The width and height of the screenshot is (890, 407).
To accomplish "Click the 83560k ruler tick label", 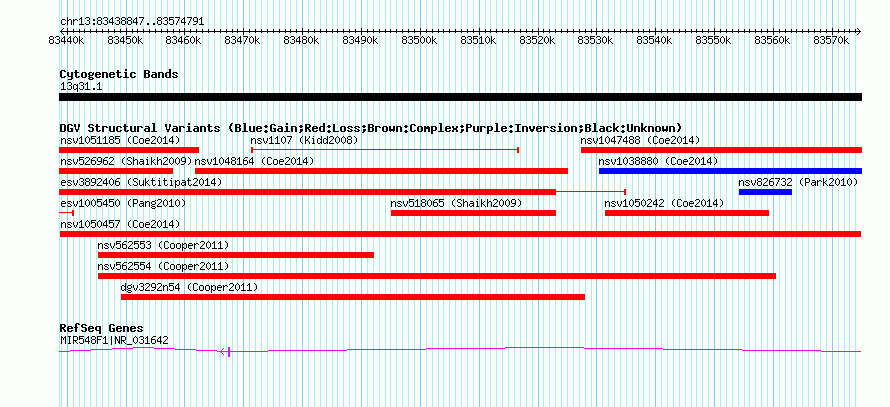I will coord(773,40).
